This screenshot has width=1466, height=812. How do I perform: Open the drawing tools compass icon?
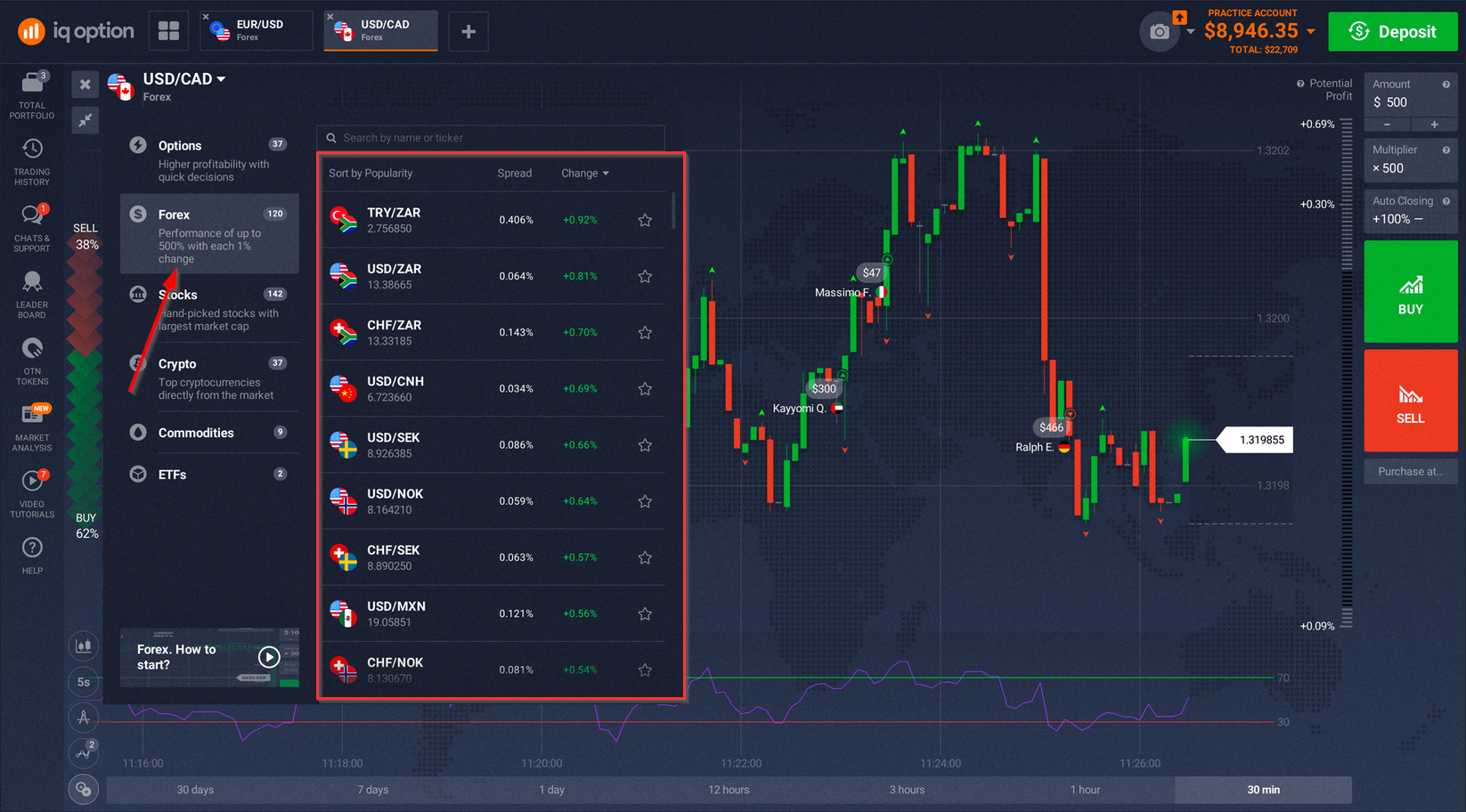[84, 717]
